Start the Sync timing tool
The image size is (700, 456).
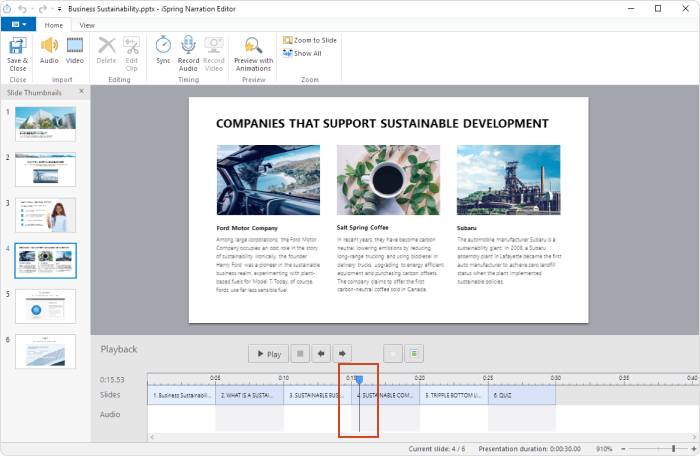coord(163,50)
